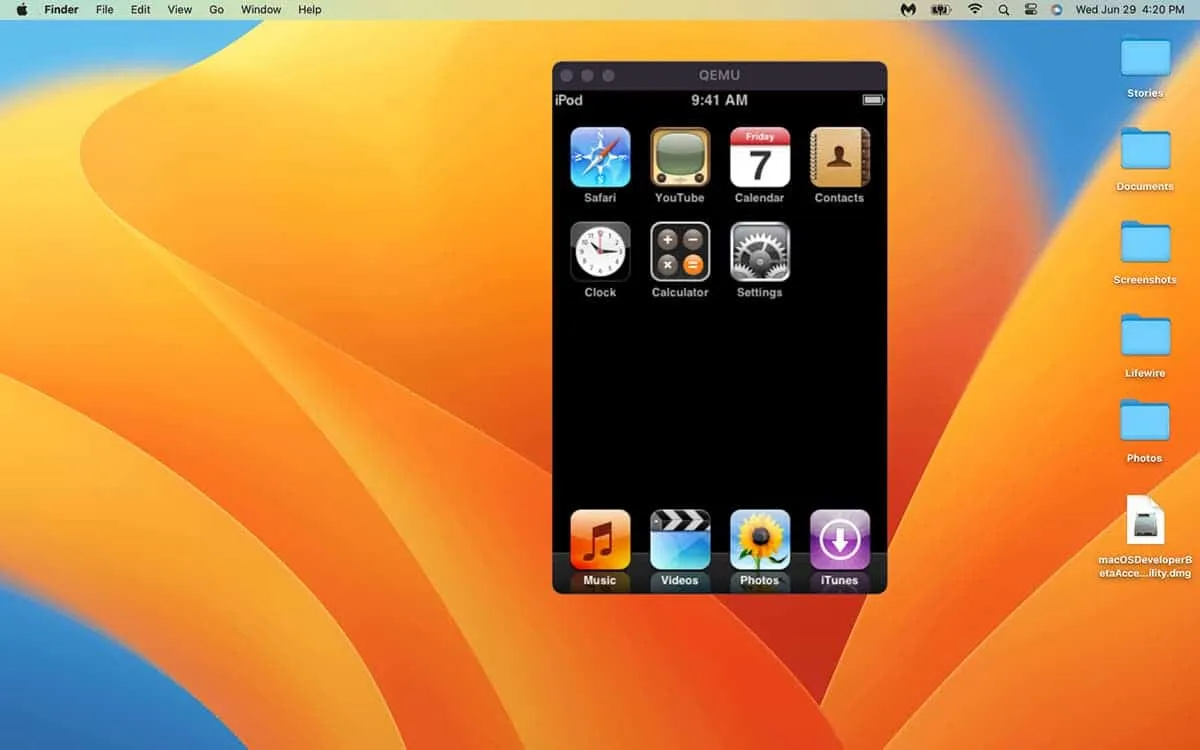
Task: Open the Window menu in the menu bar
Action: pos(261,9)
